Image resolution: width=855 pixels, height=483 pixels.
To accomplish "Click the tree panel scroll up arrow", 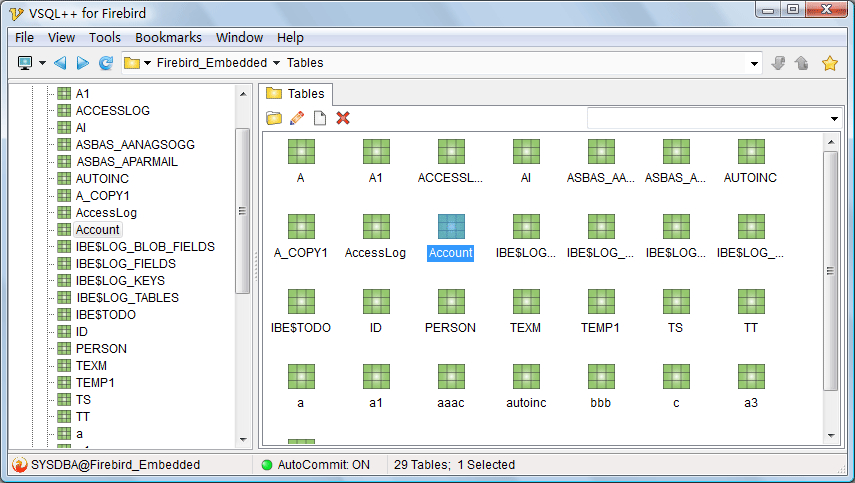I will [243, 94].
